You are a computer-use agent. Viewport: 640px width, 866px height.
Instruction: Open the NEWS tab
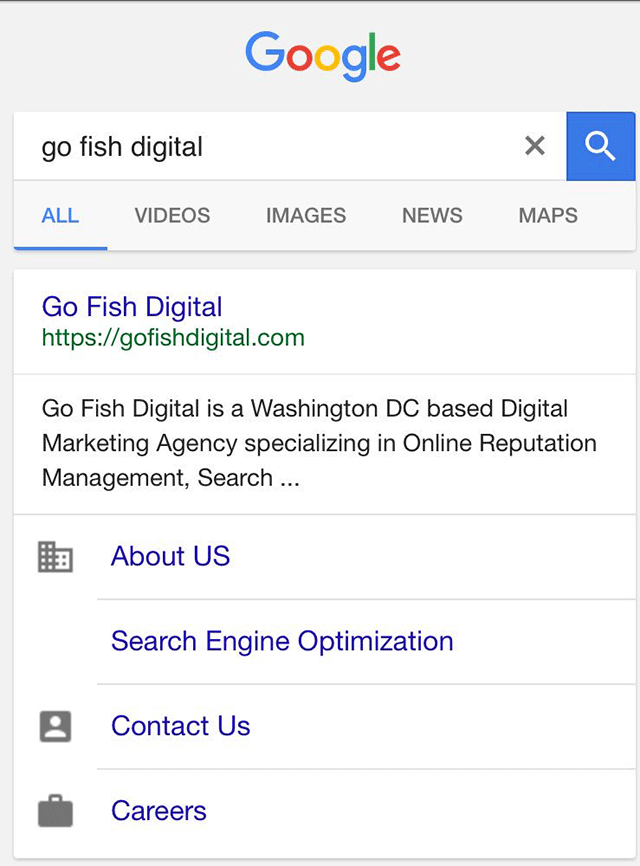tap(431, 215)
